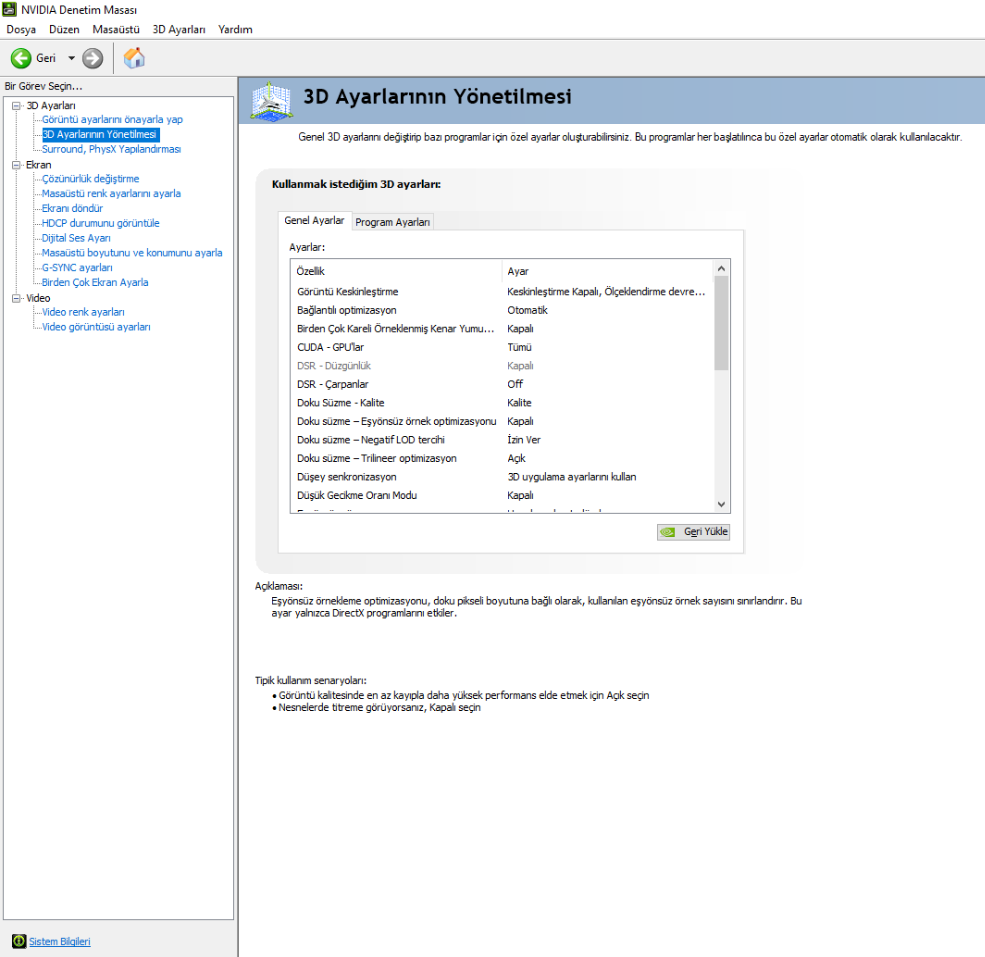The image size is (985, 957).
Task: Click the Sistem Bilgileri icon
Action: point(19,941)
